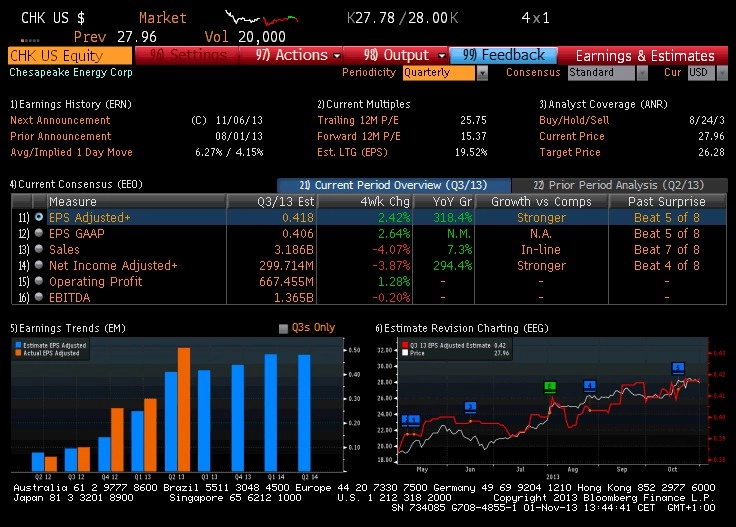The image size is (736, 527).
Task: Click the Est. LTG (EPS) value 19.52%
Action: pyautogui.click(x=471, y=152)
